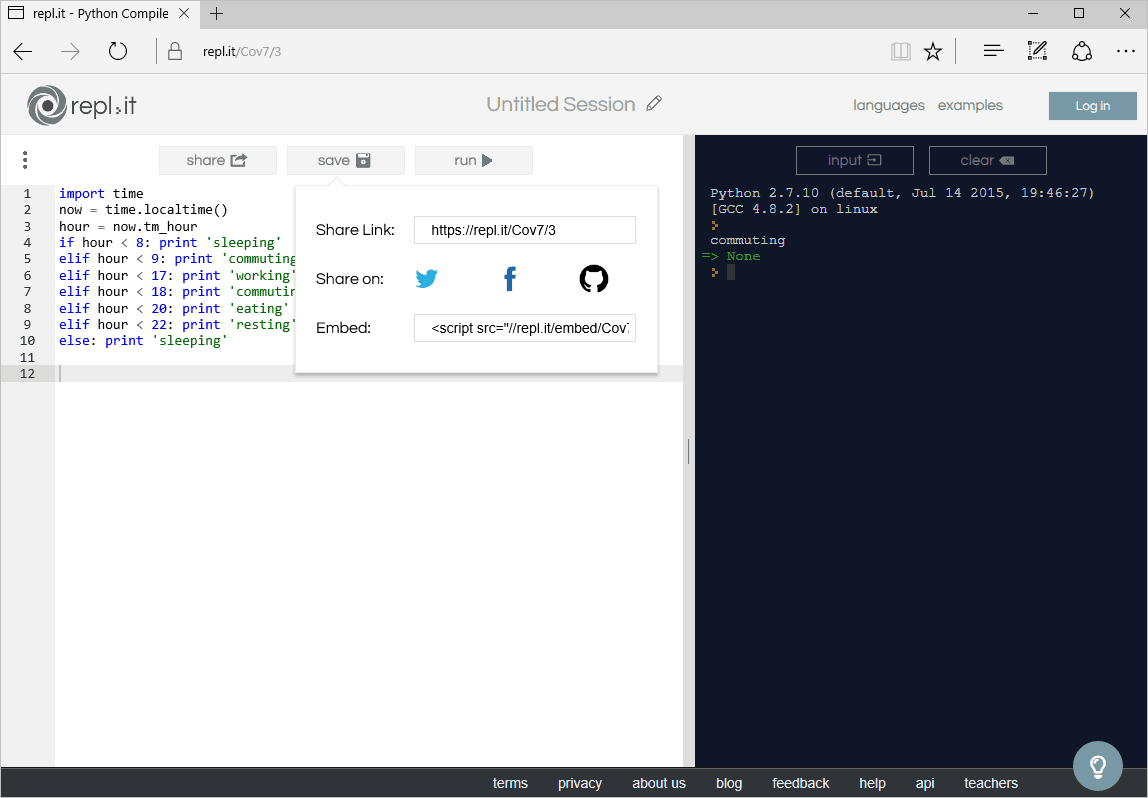Share the repl on GitHub
1148x798 pixels.
[x=594, y=279]
